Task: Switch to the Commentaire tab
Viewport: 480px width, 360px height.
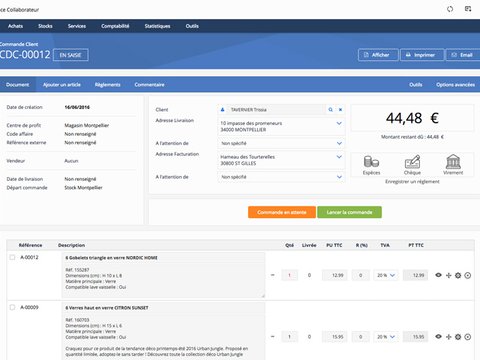Action: click(149, 85)
